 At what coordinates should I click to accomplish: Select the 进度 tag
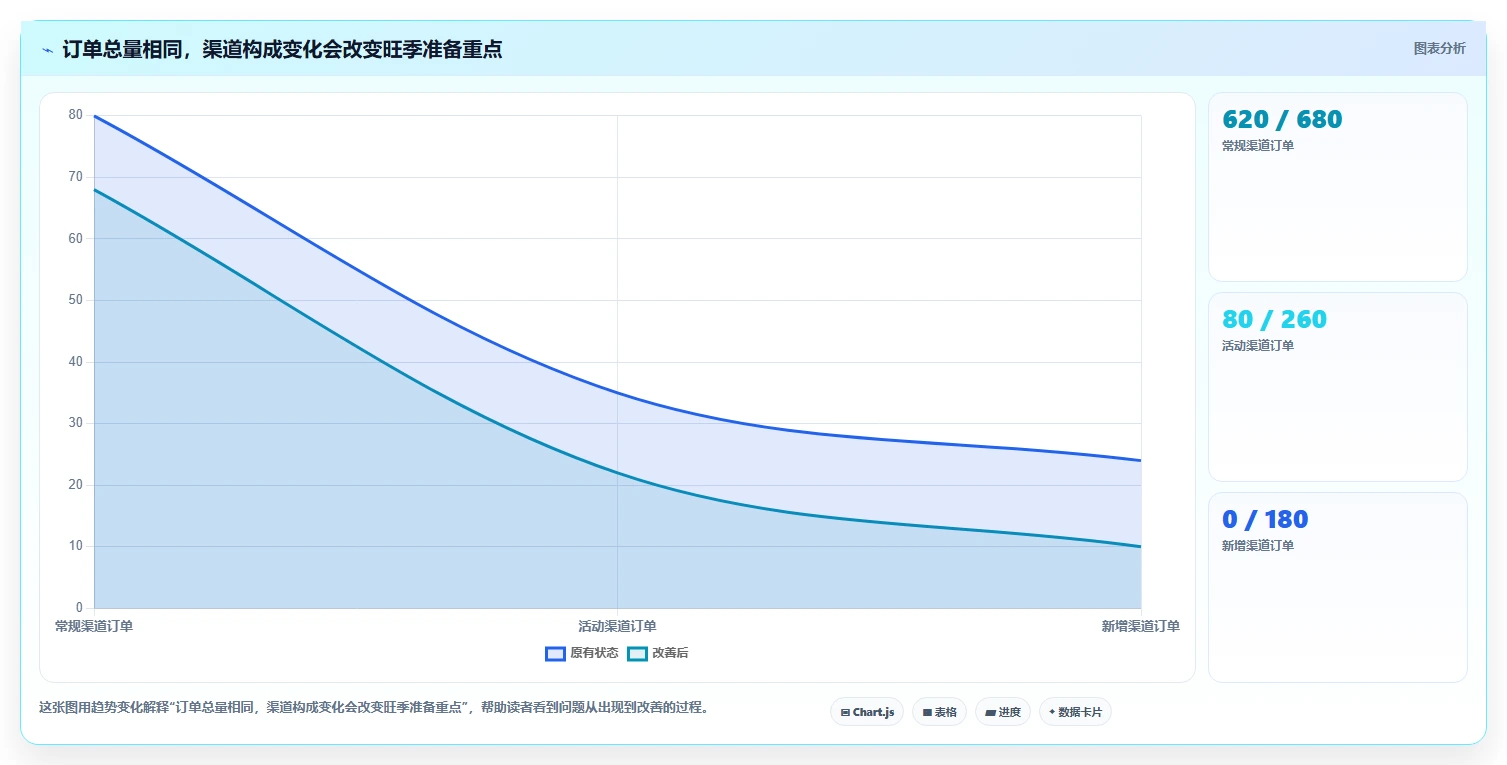1003,712
